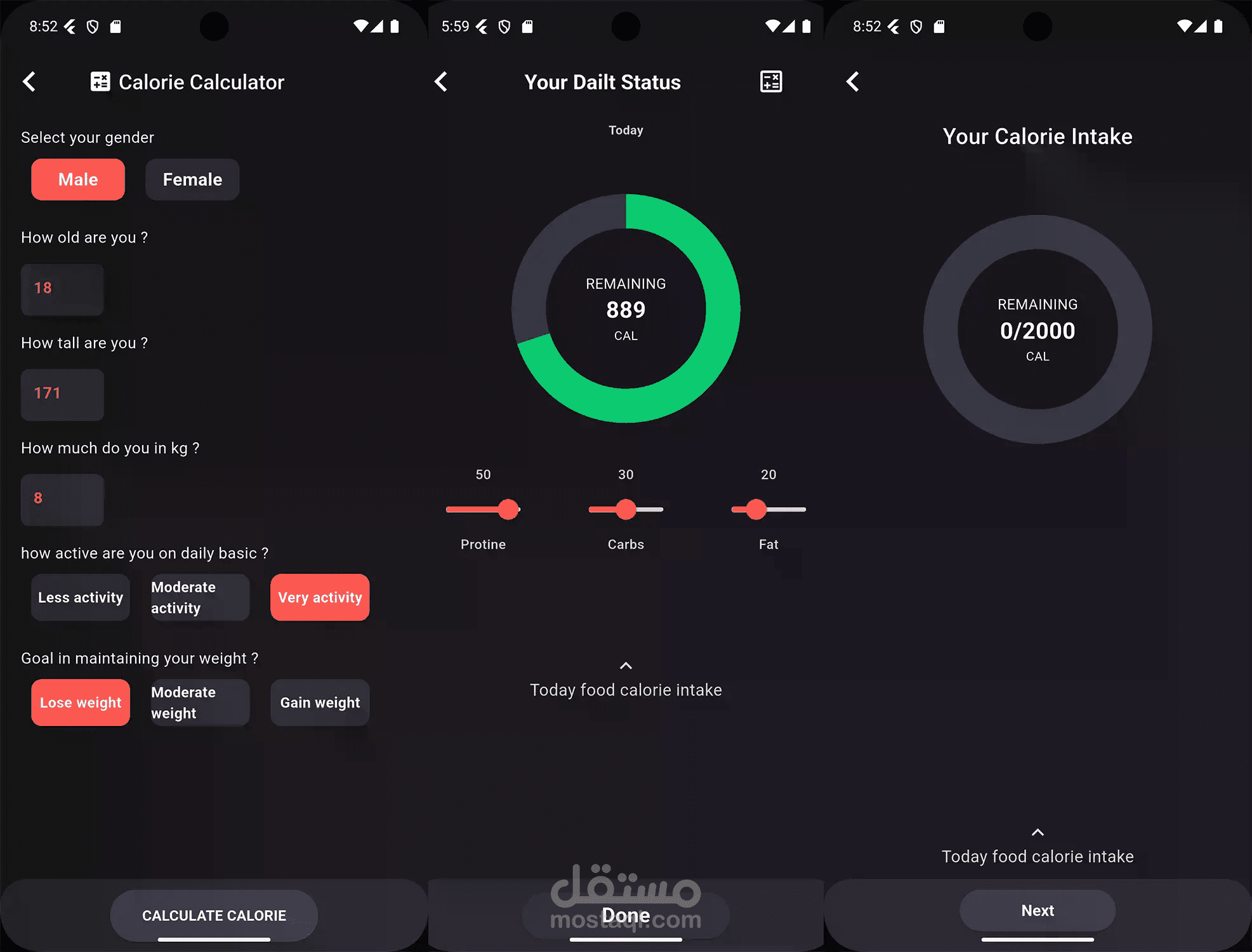Open the Today food calorie intake panel on the Calorie Intake screen
The image size is (1252, 952).
(x=1038, y=856)
